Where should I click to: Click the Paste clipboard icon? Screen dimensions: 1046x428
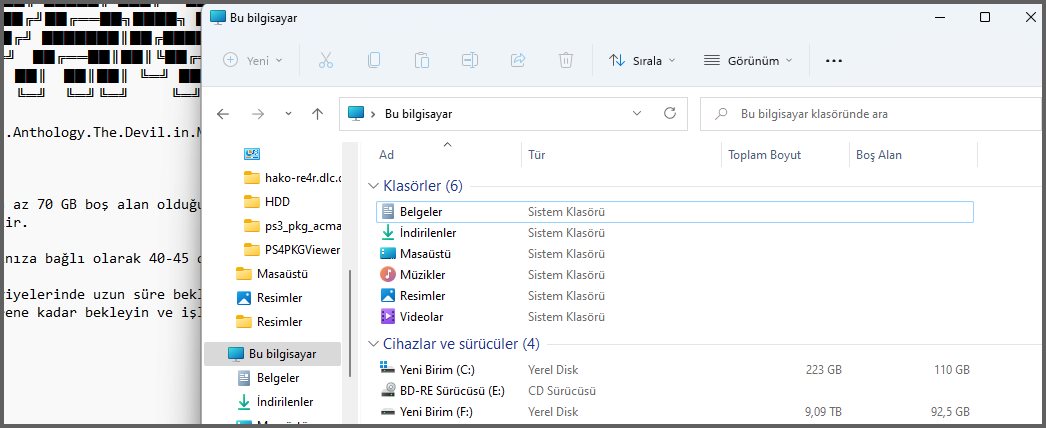422,60
